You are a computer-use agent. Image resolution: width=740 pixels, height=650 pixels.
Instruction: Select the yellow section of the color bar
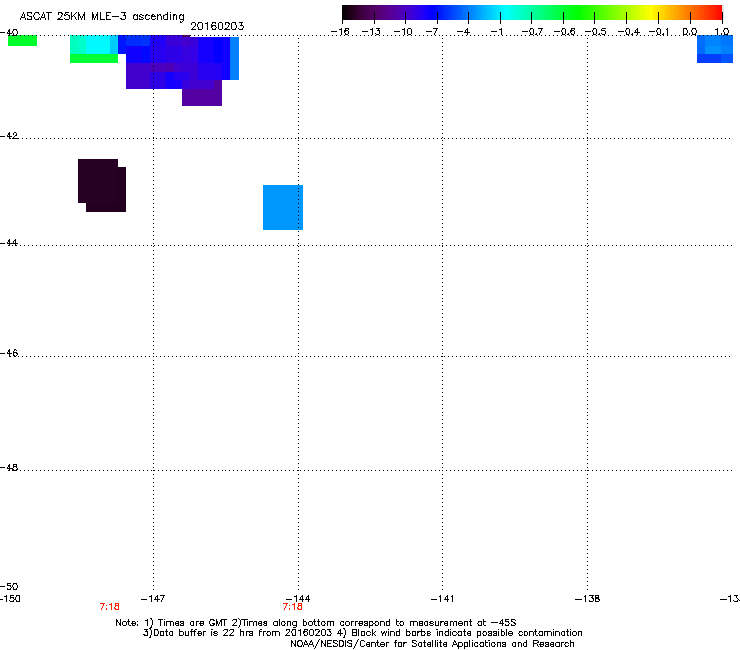pyautogui.click(x=651, y=13)
